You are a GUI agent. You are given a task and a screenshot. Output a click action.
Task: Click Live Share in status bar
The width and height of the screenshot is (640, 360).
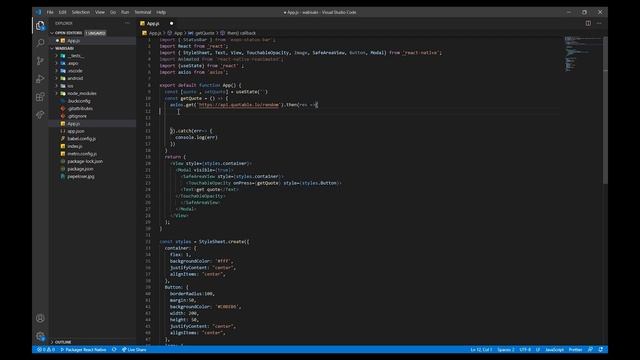coord(134,350)
